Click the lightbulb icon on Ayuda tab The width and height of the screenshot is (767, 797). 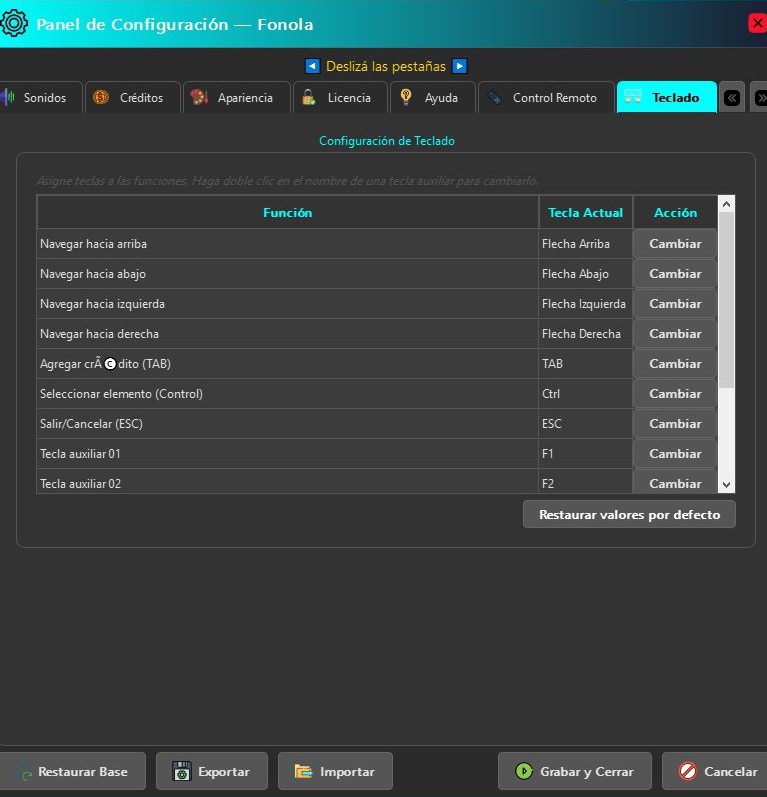(406, 97)
